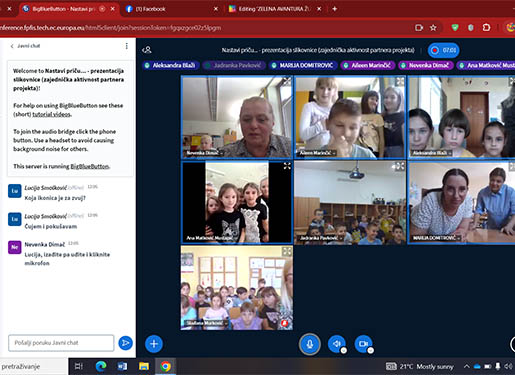
Task: Select the MARIJA DOMITROVIĆ webcam tile
Action: (x=462, y=203)
